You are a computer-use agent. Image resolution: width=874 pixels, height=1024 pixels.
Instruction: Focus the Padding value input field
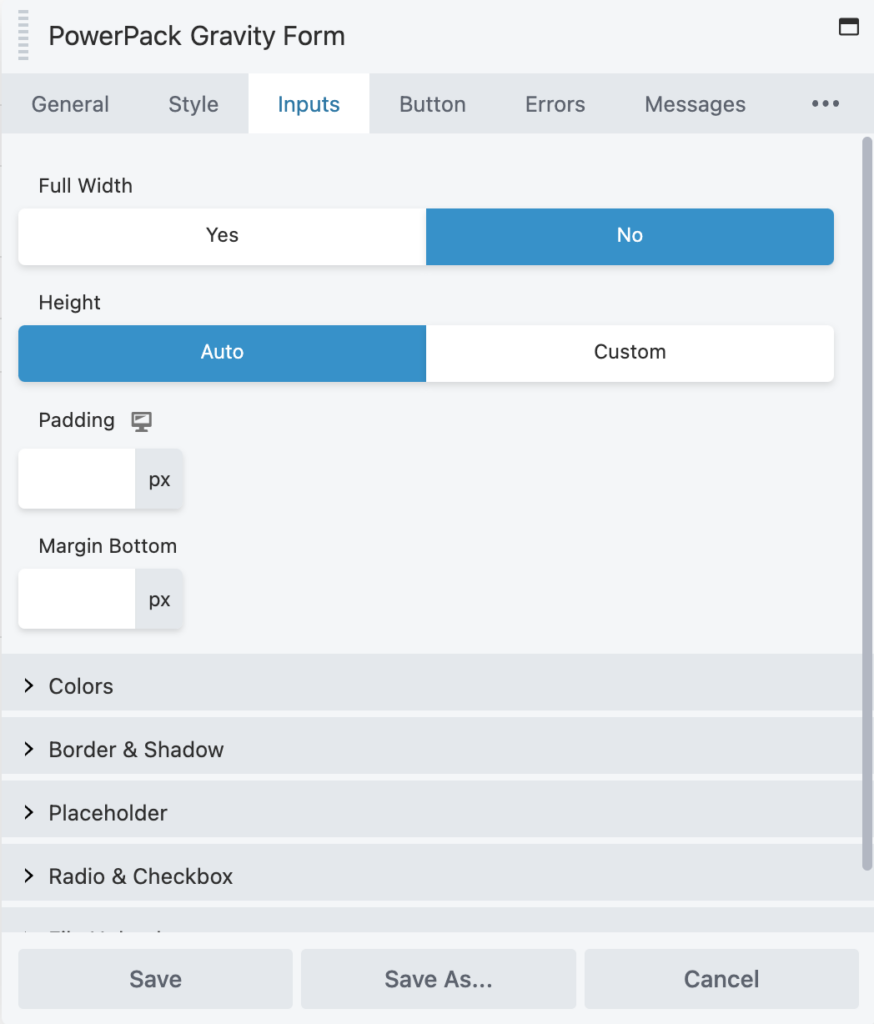(76, 479)
